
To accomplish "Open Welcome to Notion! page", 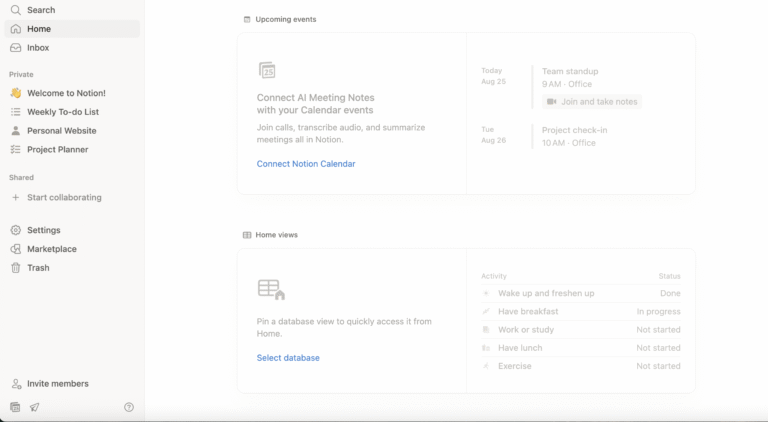I will (72, 93).
